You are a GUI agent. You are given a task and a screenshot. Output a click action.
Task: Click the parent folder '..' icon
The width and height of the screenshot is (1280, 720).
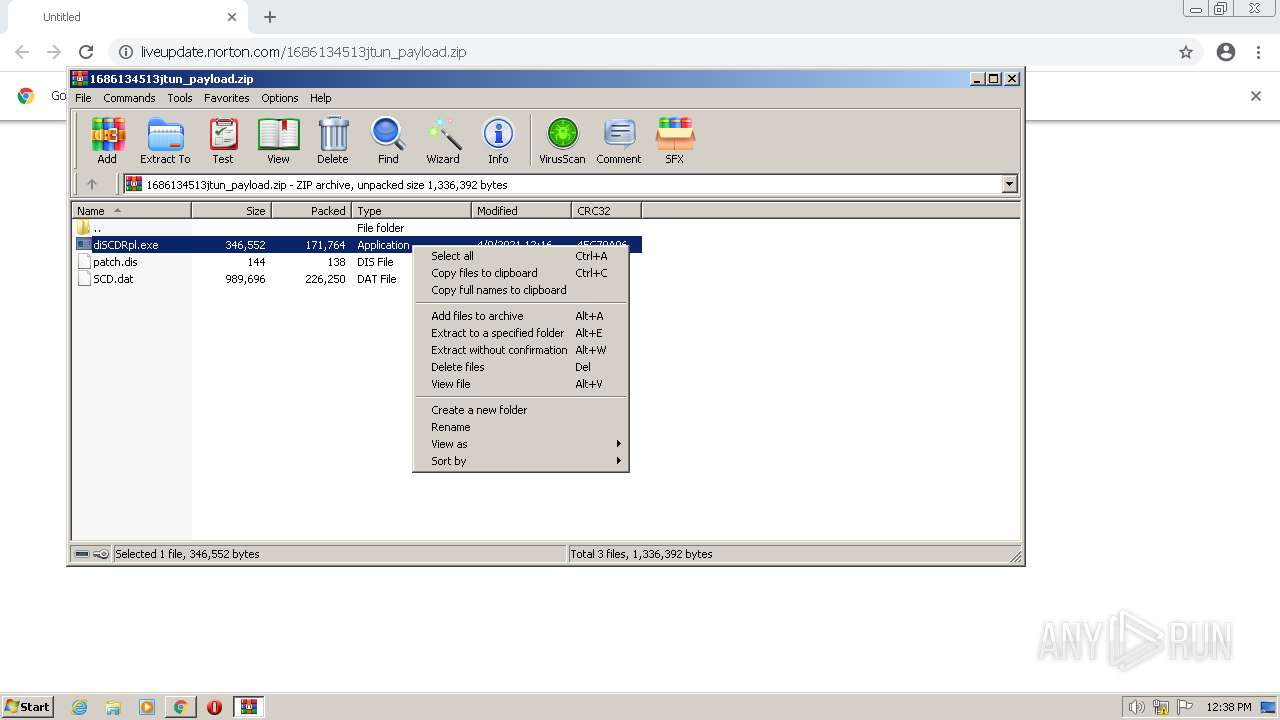click(x=84, y=228)
